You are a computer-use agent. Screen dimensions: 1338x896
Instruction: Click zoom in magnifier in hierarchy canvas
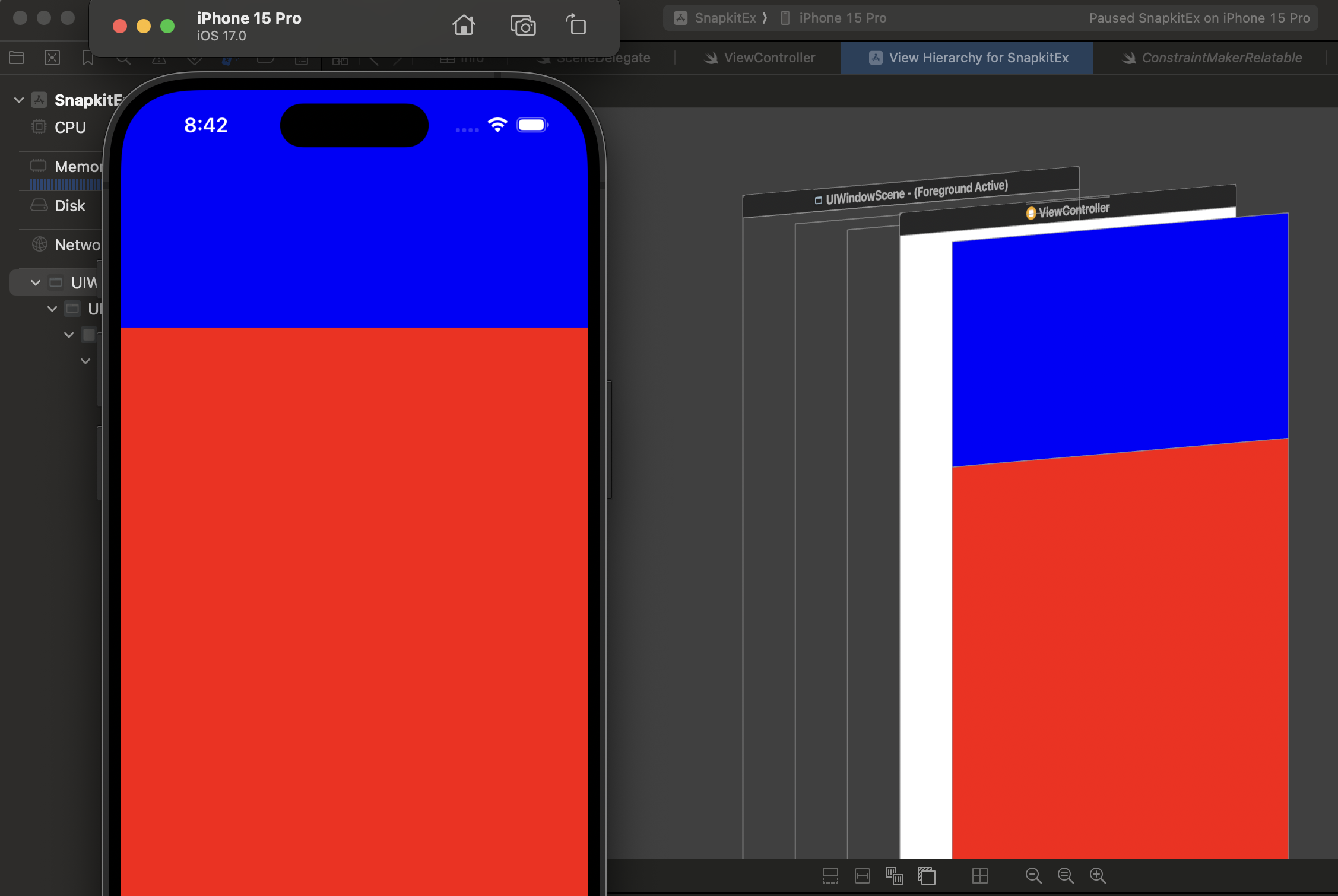(1098, 876)
